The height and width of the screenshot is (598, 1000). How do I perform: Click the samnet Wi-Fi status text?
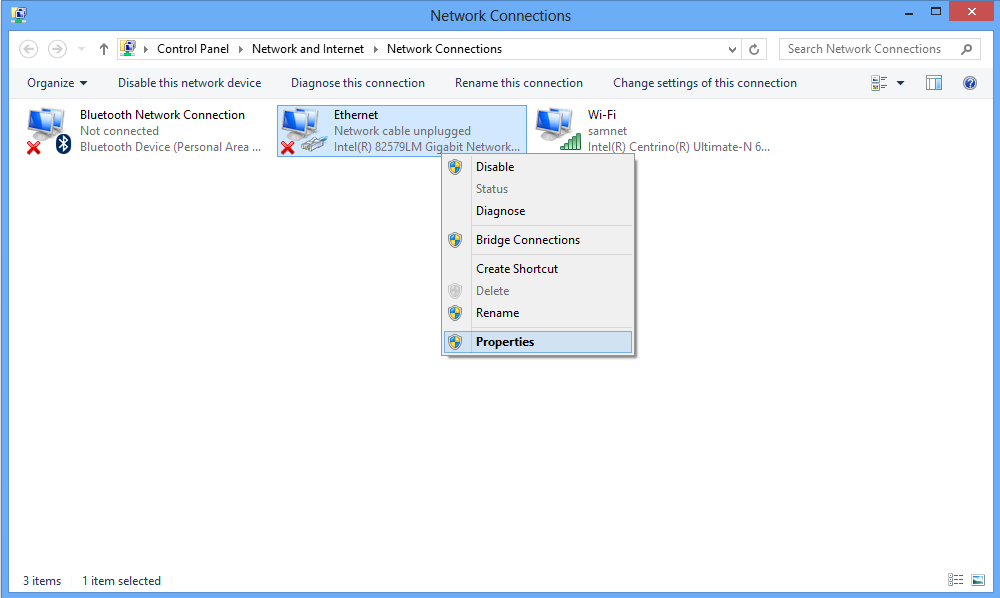pyautogui.click(x=607, y=131)
